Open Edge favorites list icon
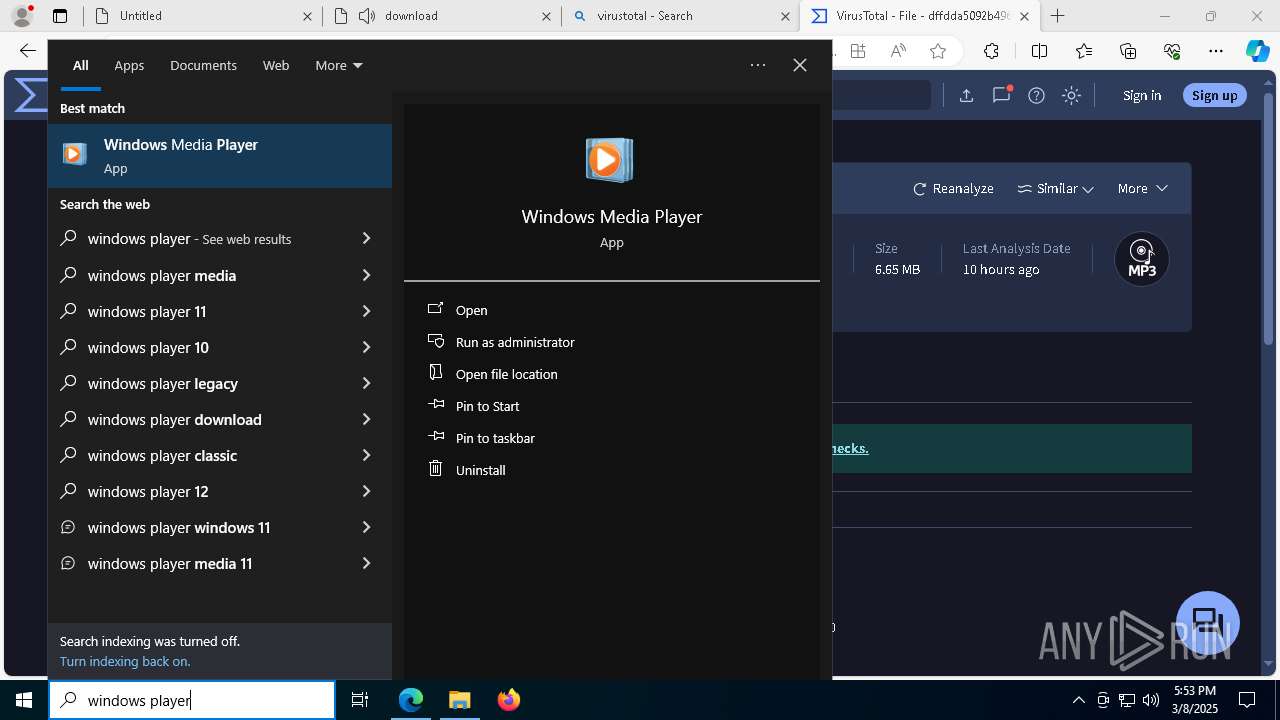1280x720 pixels. pyautogui.click(x=1084, y=51)
